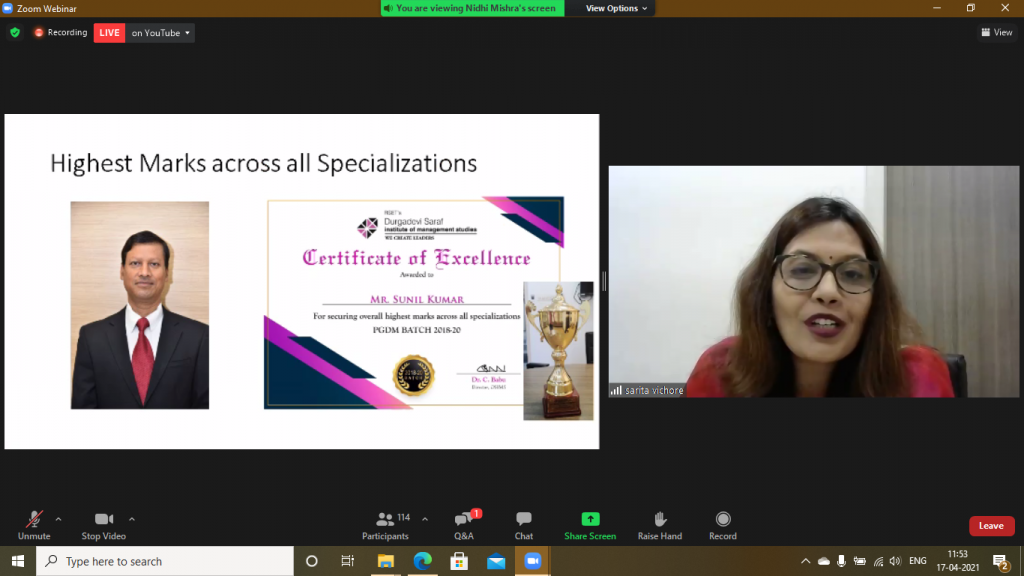Open Cortana from the taskbar
The width and height of the screenshot is (1024, 576).
(312, 561)
